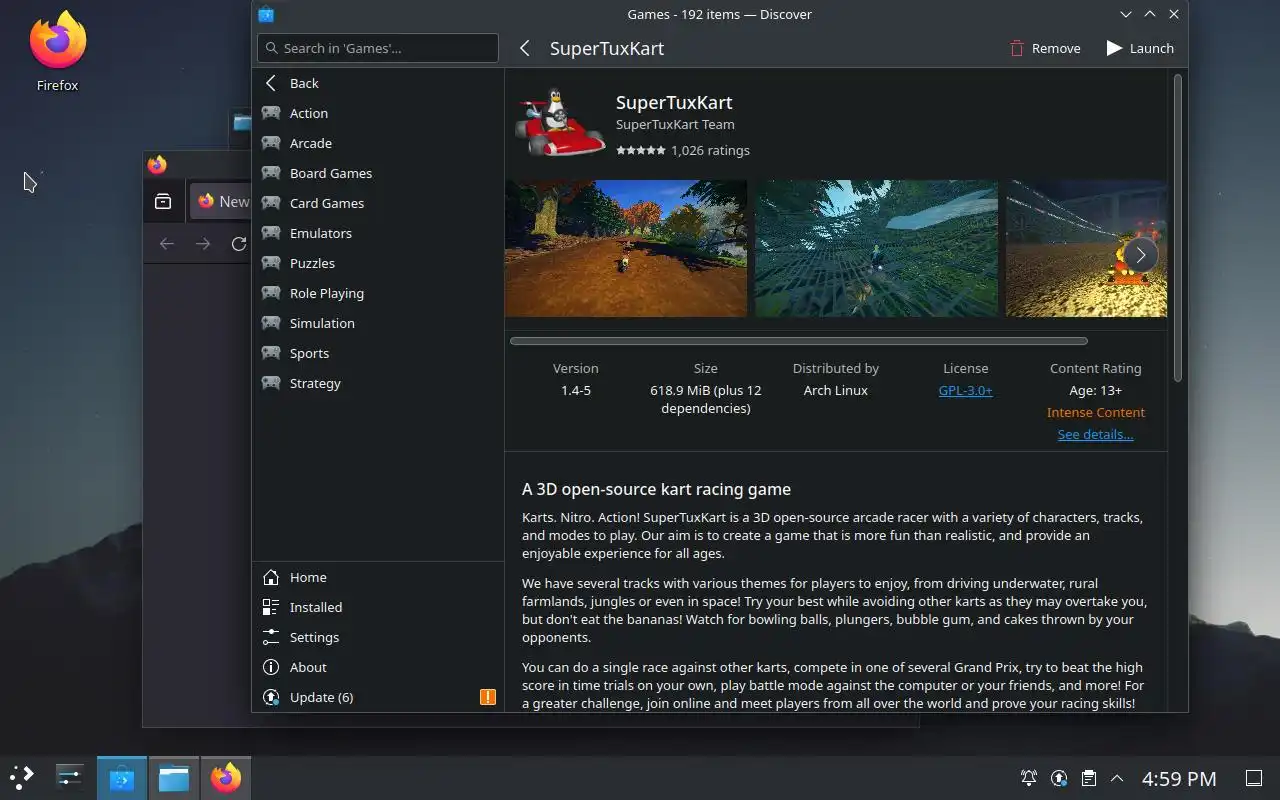1280x800 pixels.
Task: Open the Simulation category
Action: coord(378,323)
